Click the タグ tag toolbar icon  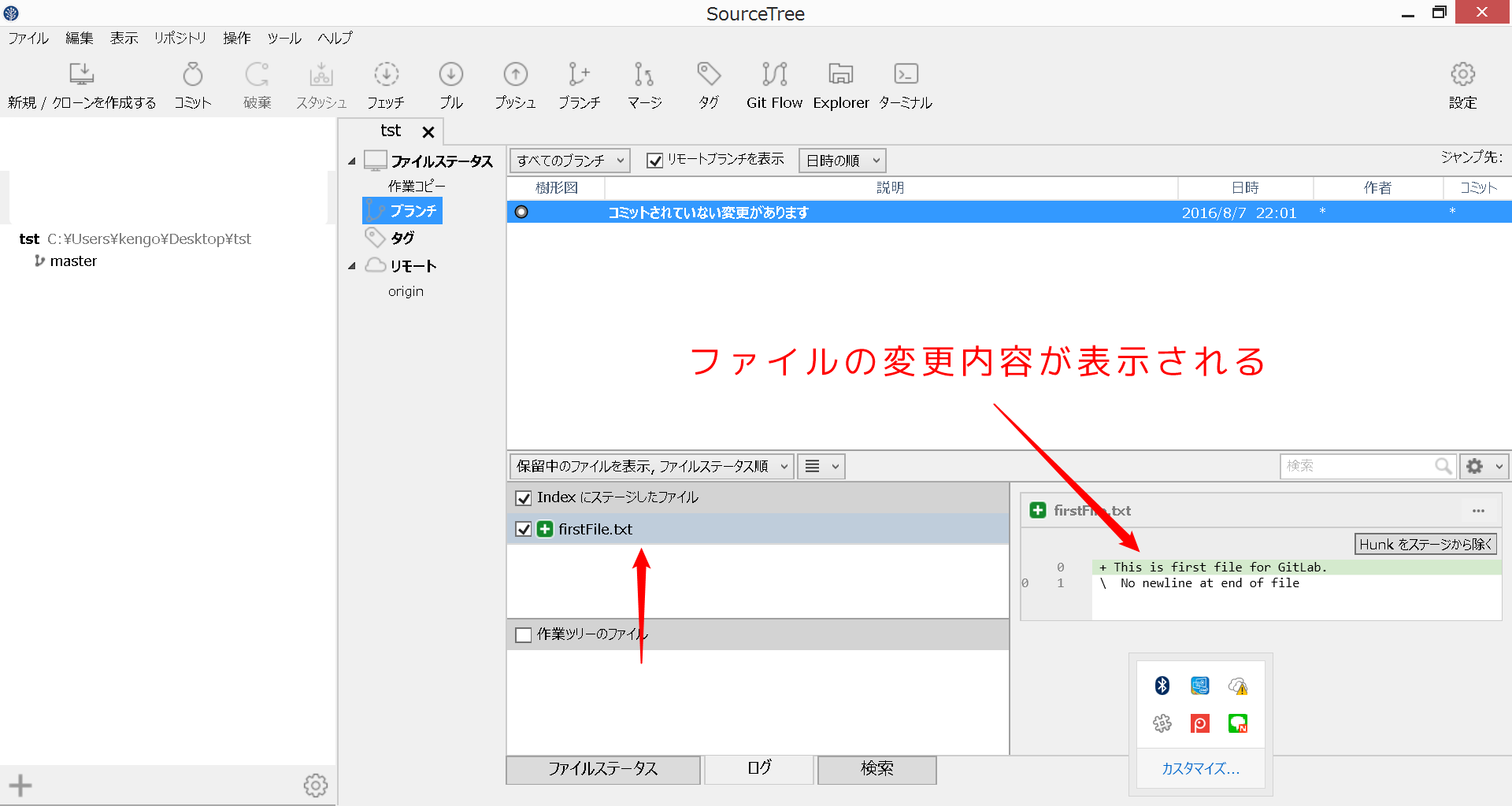[x=709, y=74]
